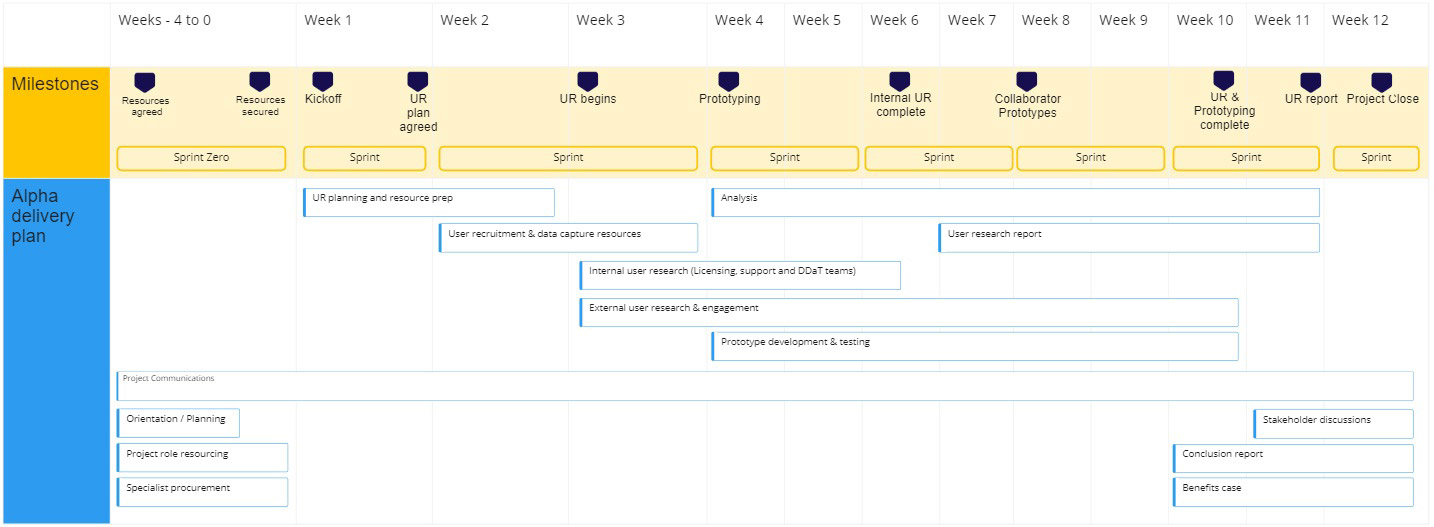Click the Kickoff milestone marker icon
The width and height of the screenshot is (1434, 527).
pyautogui.click(x=322, y=82)
